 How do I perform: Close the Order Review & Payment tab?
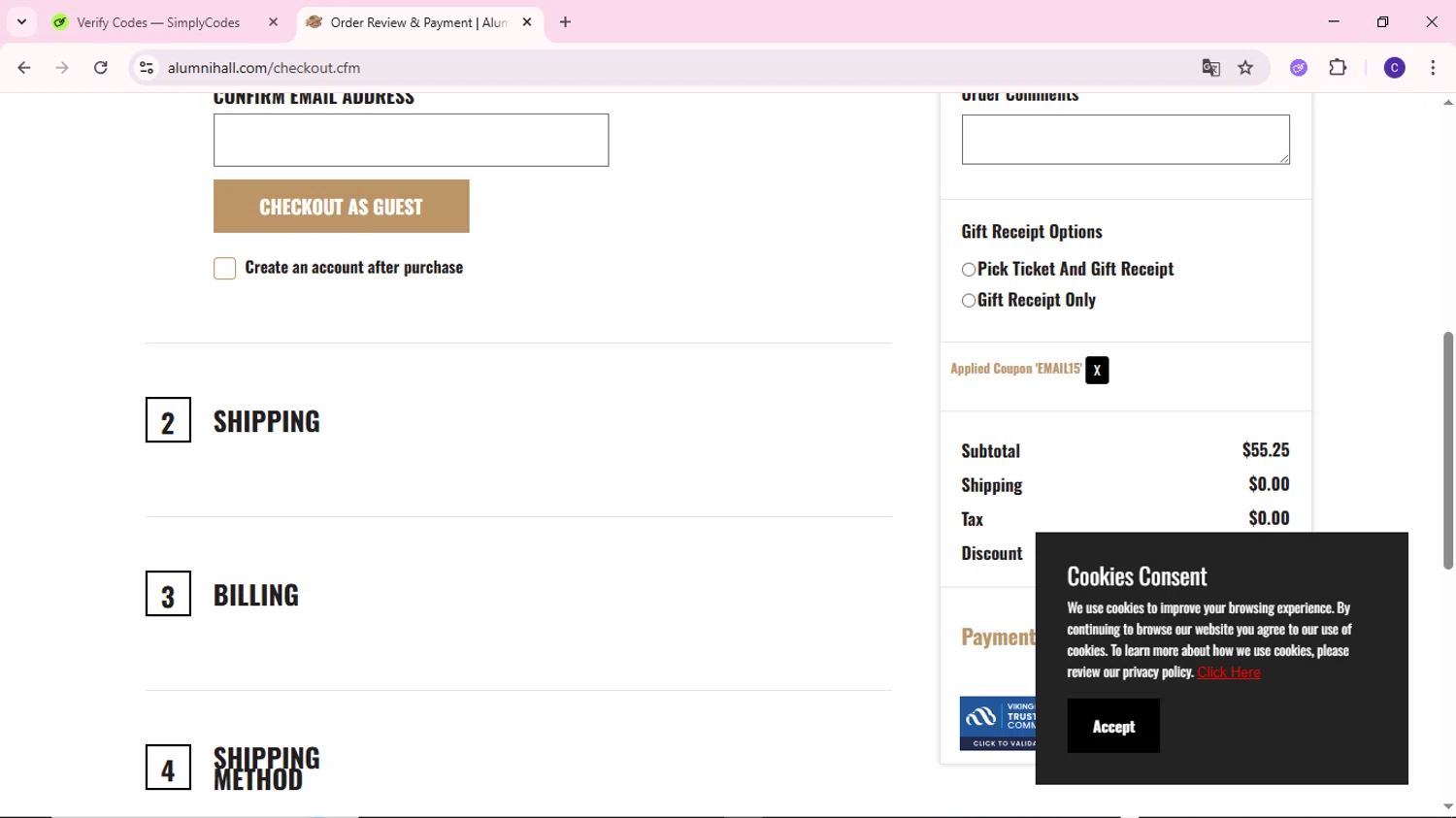coord(527,22)
